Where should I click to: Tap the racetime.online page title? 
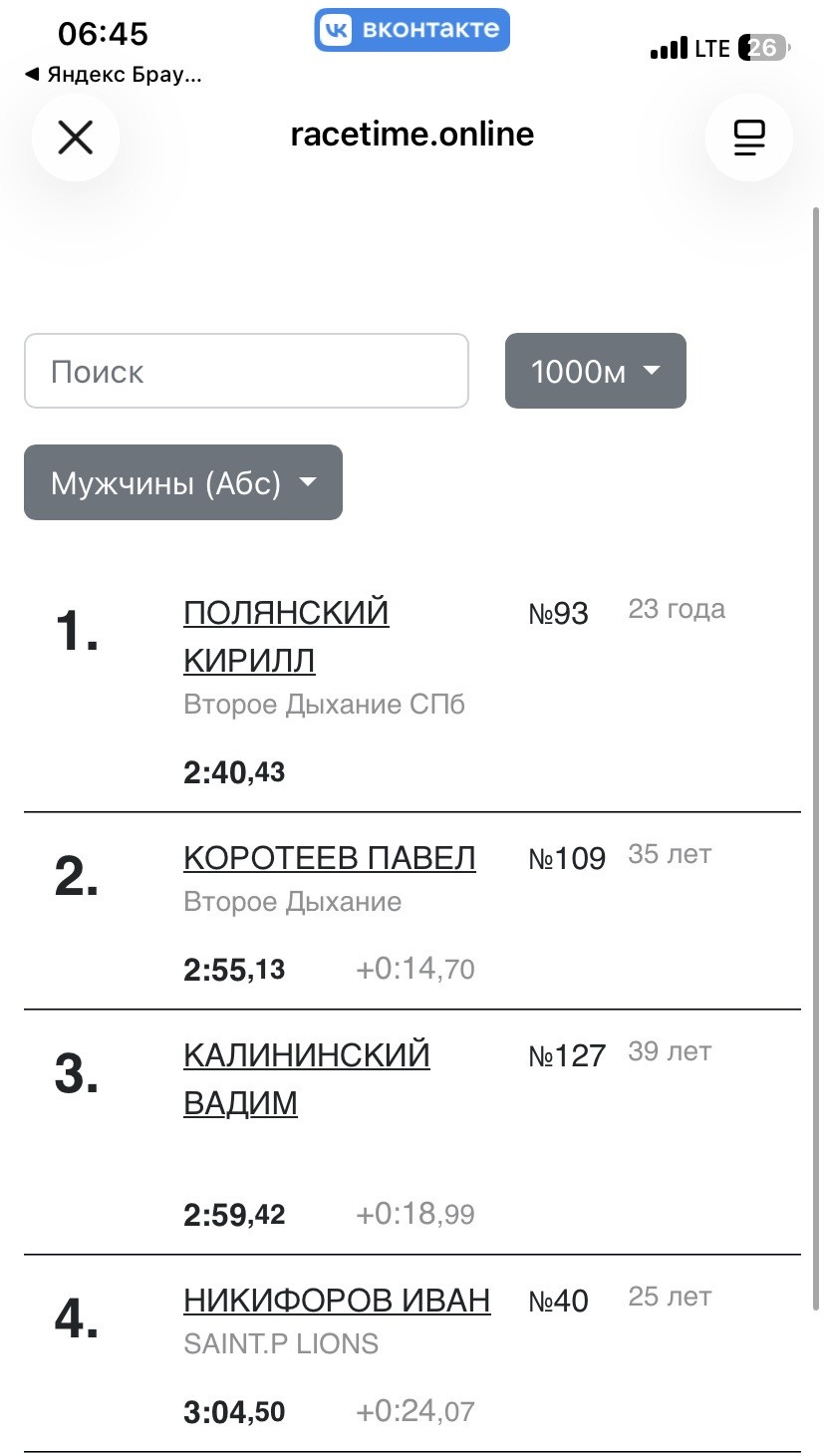pyautogui.click(x=412, y=135)
